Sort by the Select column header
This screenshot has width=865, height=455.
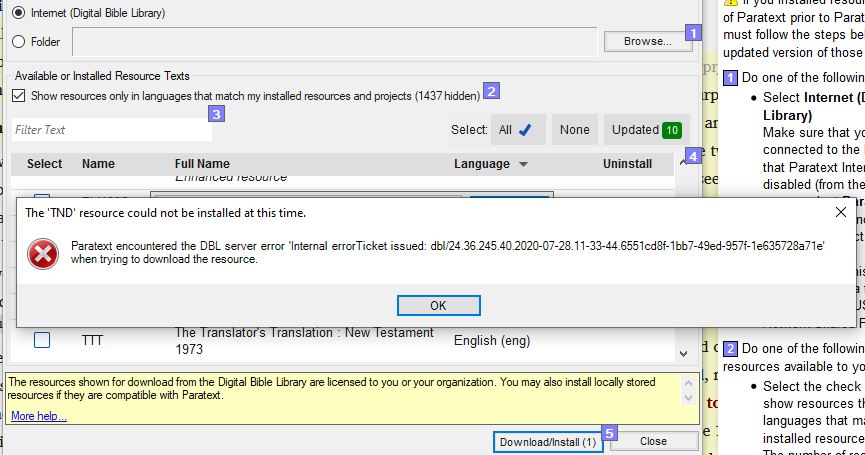pyautogui.click(x=45, y=164)
